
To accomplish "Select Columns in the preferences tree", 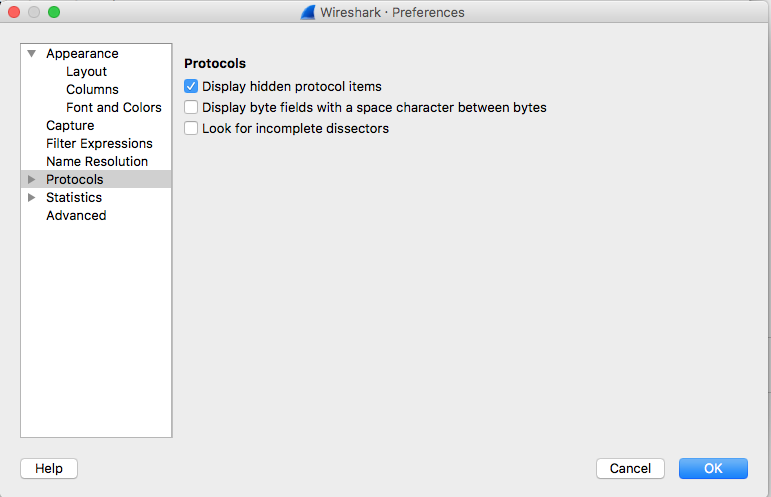I will 92,90.
